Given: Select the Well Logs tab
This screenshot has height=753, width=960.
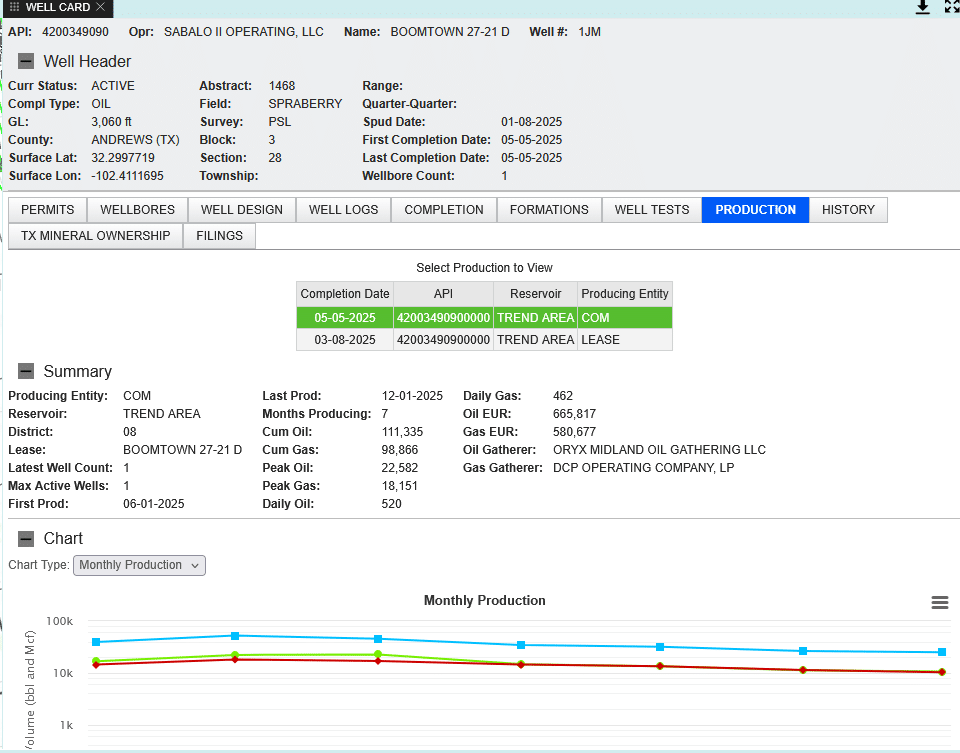Looking at the screenshot, I should click(x=343, y=210).
